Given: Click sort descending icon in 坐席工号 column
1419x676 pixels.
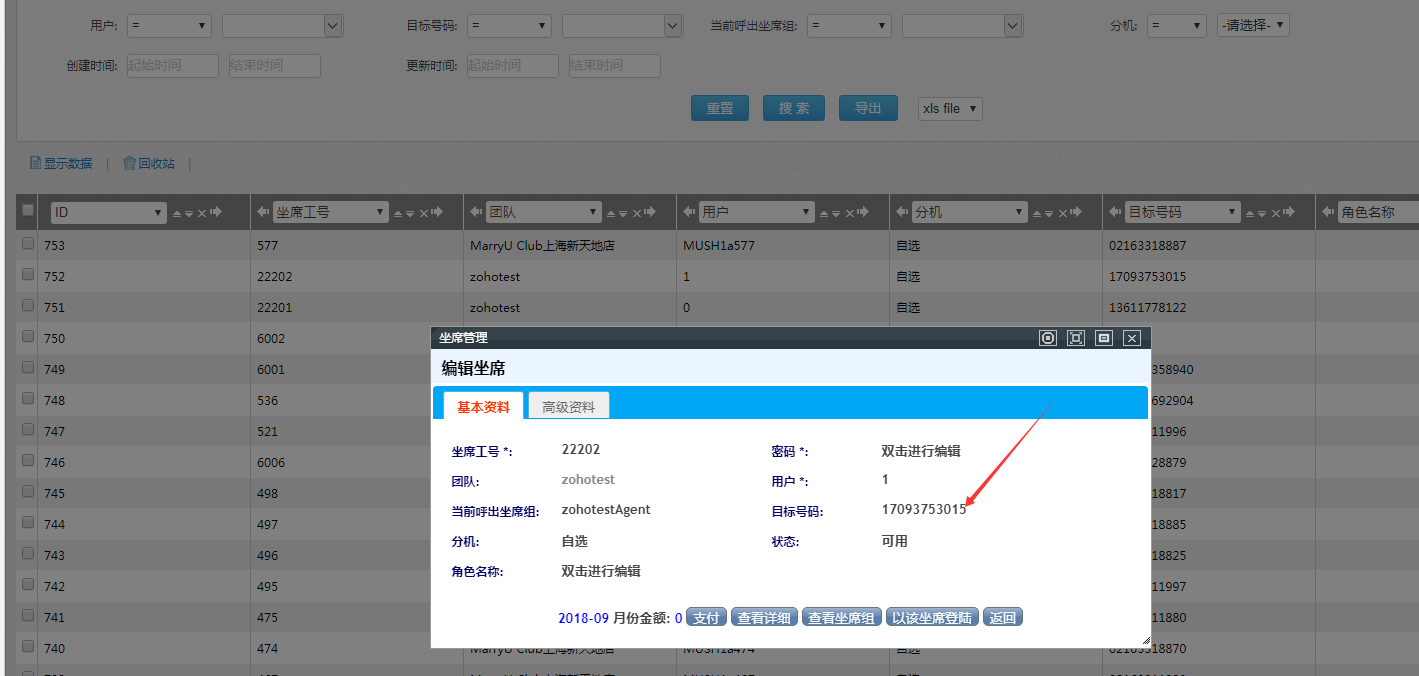Looking at the screenshot, I should 411,213.
